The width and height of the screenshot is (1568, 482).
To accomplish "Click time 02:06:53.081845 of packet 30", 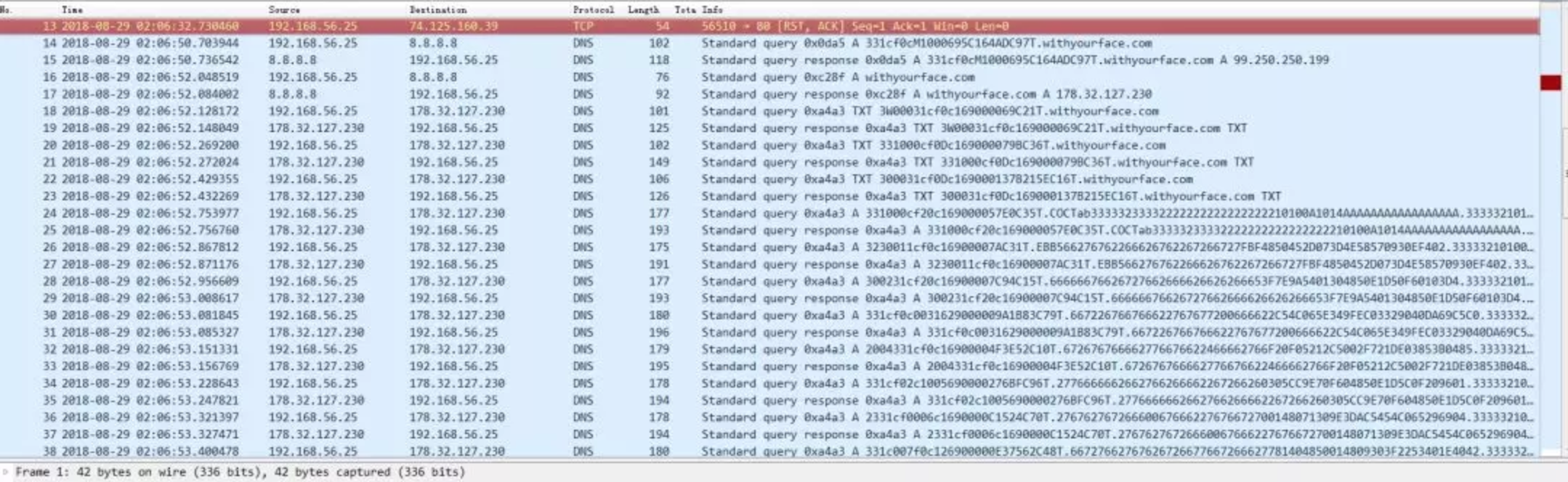I will point(150,316).
